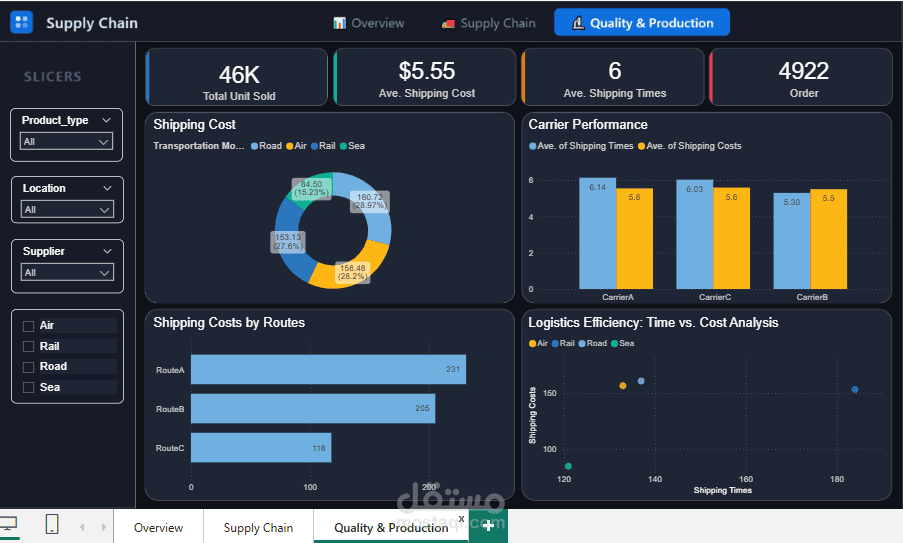
Task: Click the 46K Total Unit Sold card
Action: 237,77
